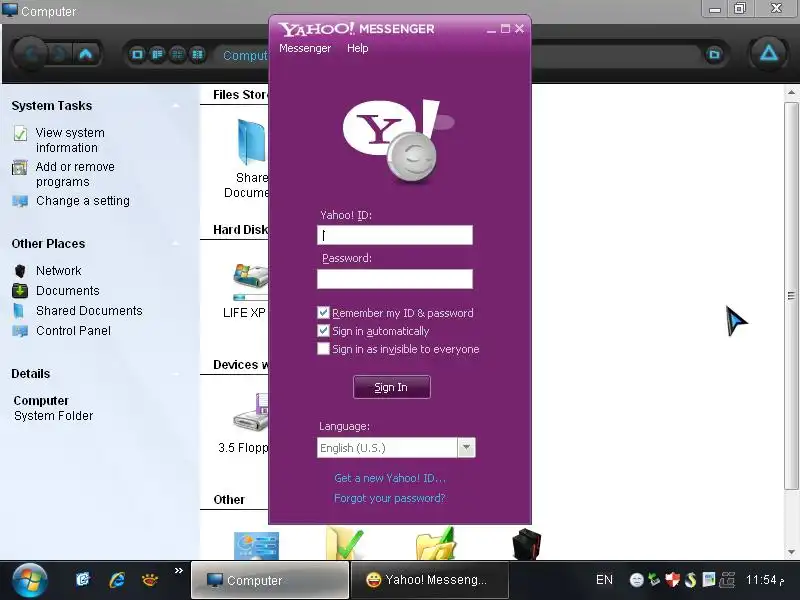
Task: Click the Forward arrow in Computer window
Action: click(60, 54)
